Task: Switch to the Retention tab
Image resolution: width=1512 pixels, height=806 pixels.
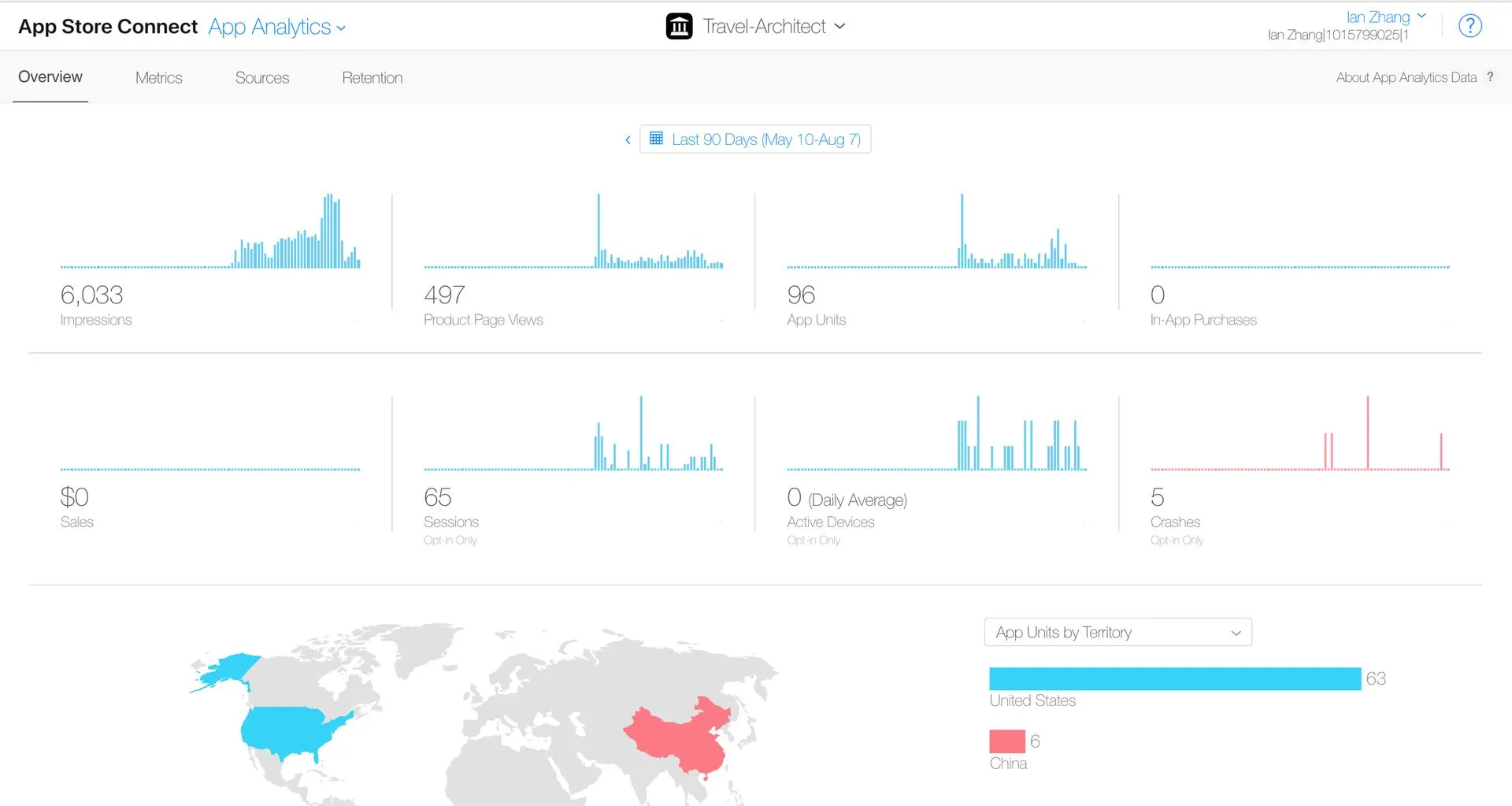Action: coord(372,78)
